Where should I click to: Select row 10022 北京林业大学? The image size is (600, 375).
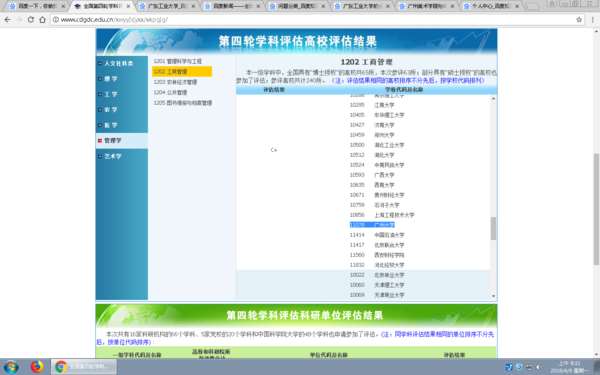(377, 275)
